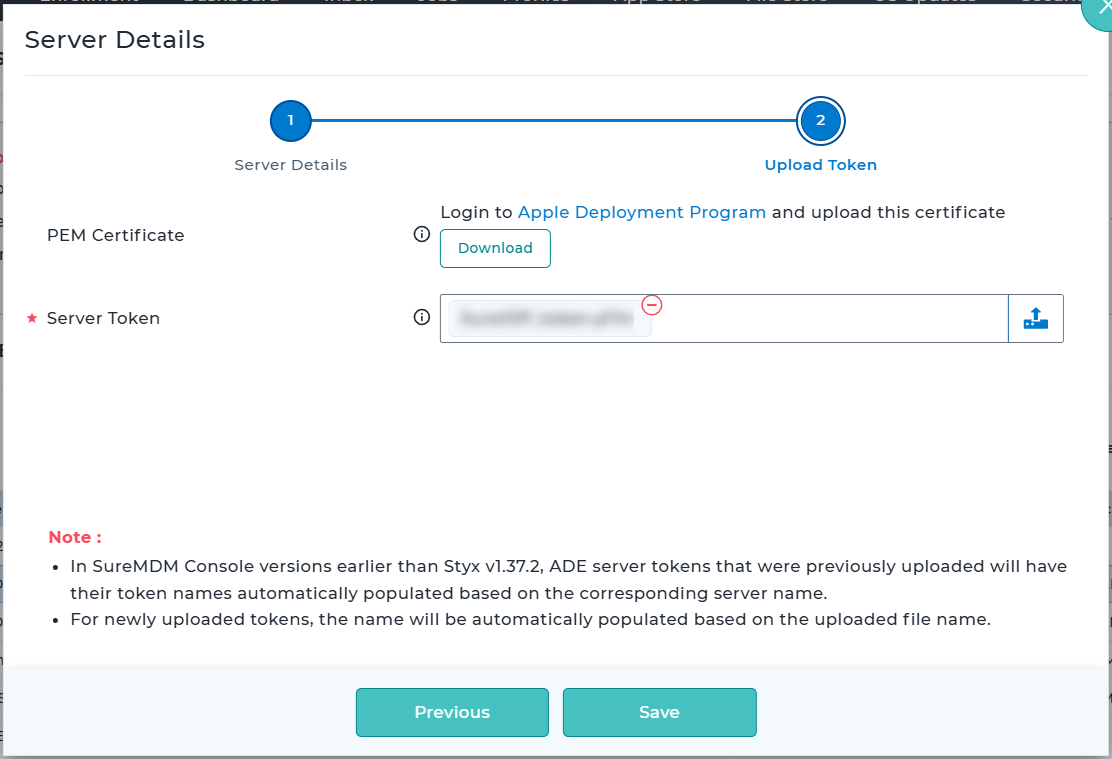Select the uploaded token file chip

[x=550, y=320]
